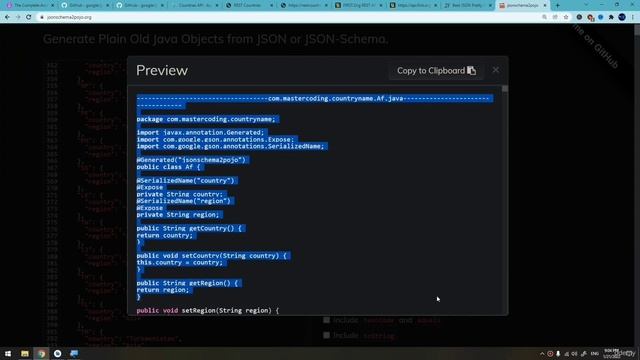Toggle Include toString checkbox
This screenshot has height=360, width=640.
[x=327, y=335]
